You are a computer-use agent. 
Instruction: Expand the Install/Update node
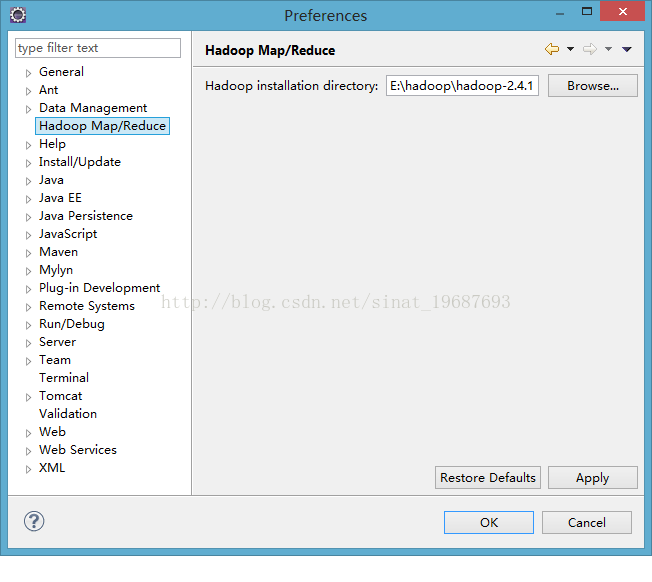tap(28, 163)
